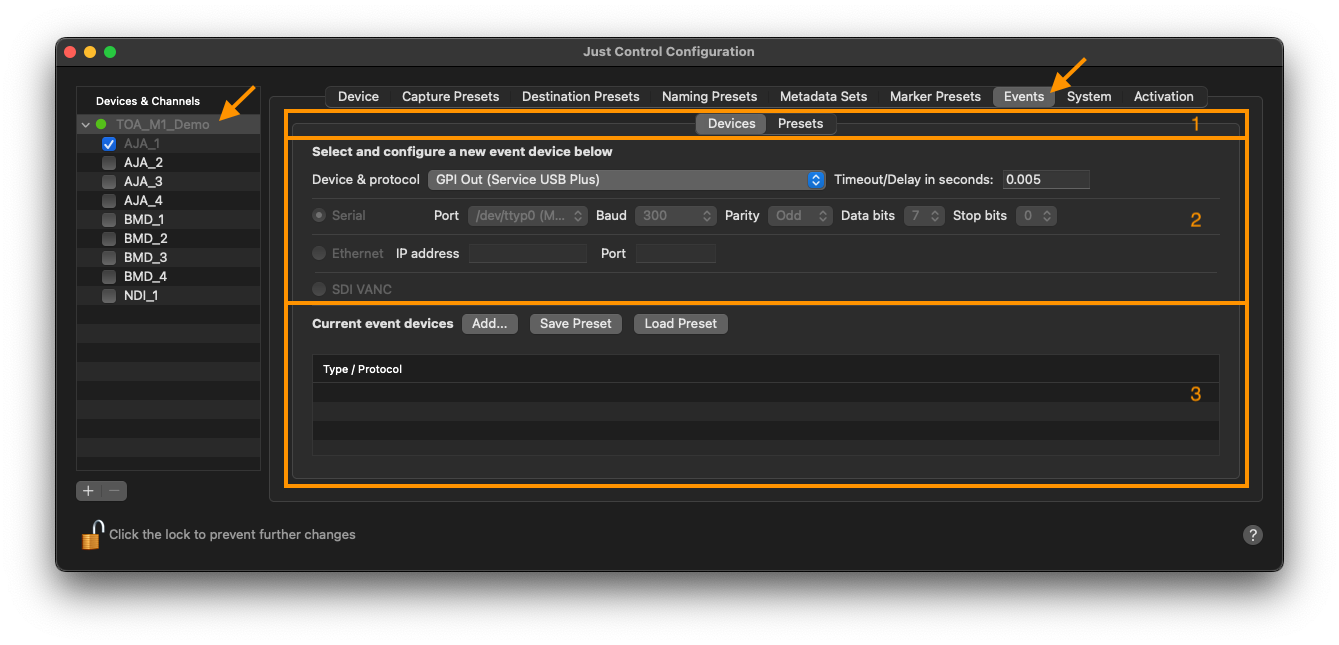
Task: Select the Serial radio button
Action: (x=319, y=216)
